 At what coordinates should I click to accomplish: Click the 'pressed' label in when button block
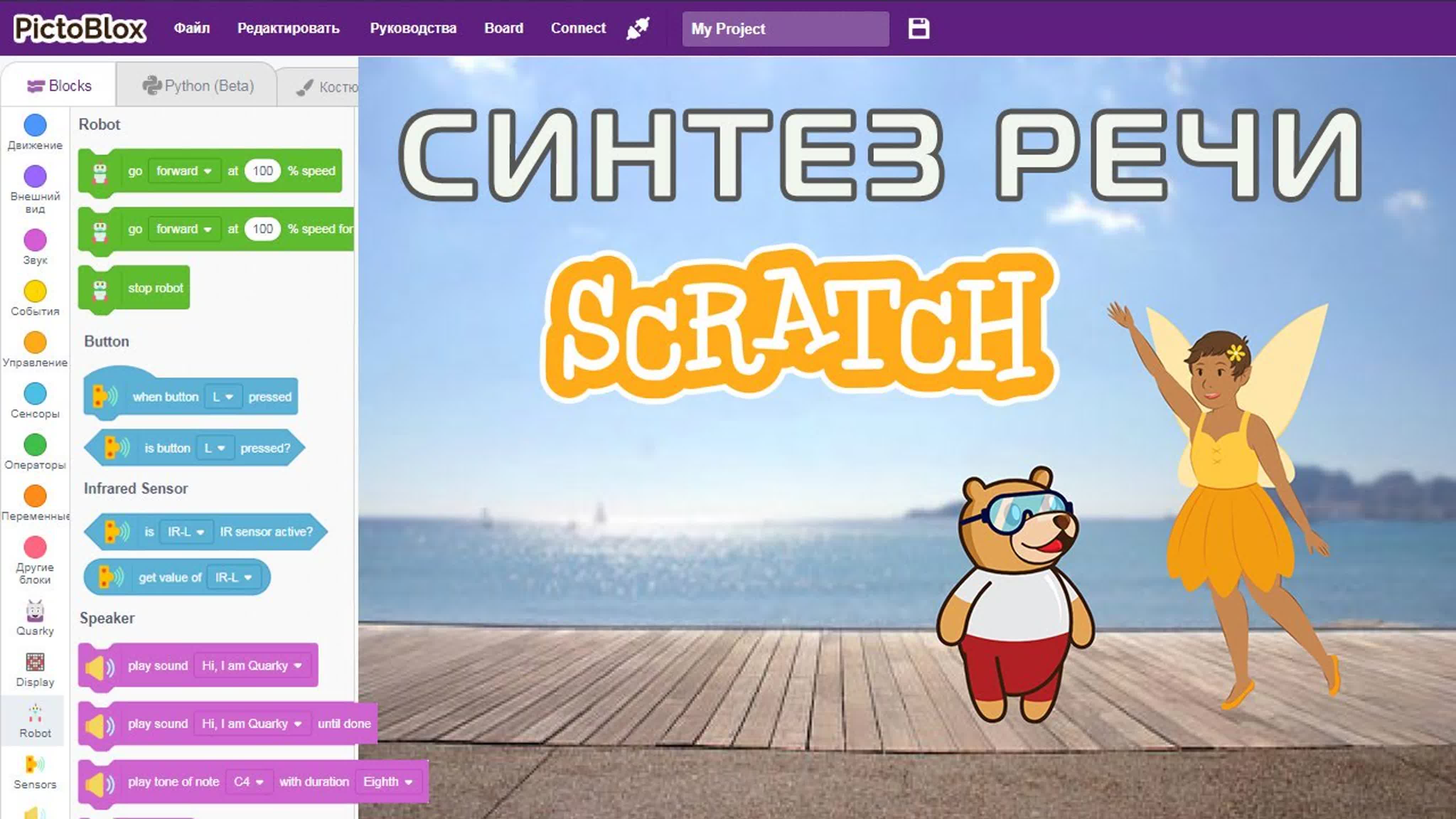(270, 397)
